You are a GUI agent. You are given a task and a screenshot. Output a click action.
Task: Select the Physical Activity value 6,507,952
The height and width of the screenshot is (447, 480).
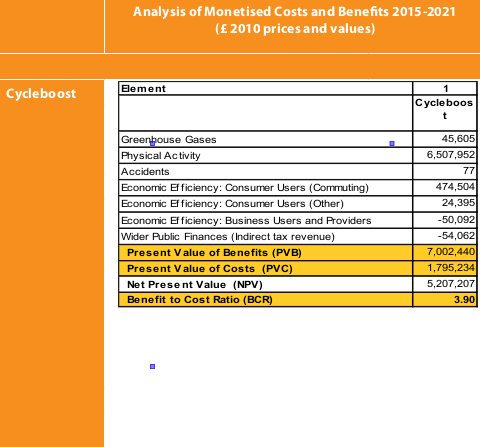pos(451,155)
